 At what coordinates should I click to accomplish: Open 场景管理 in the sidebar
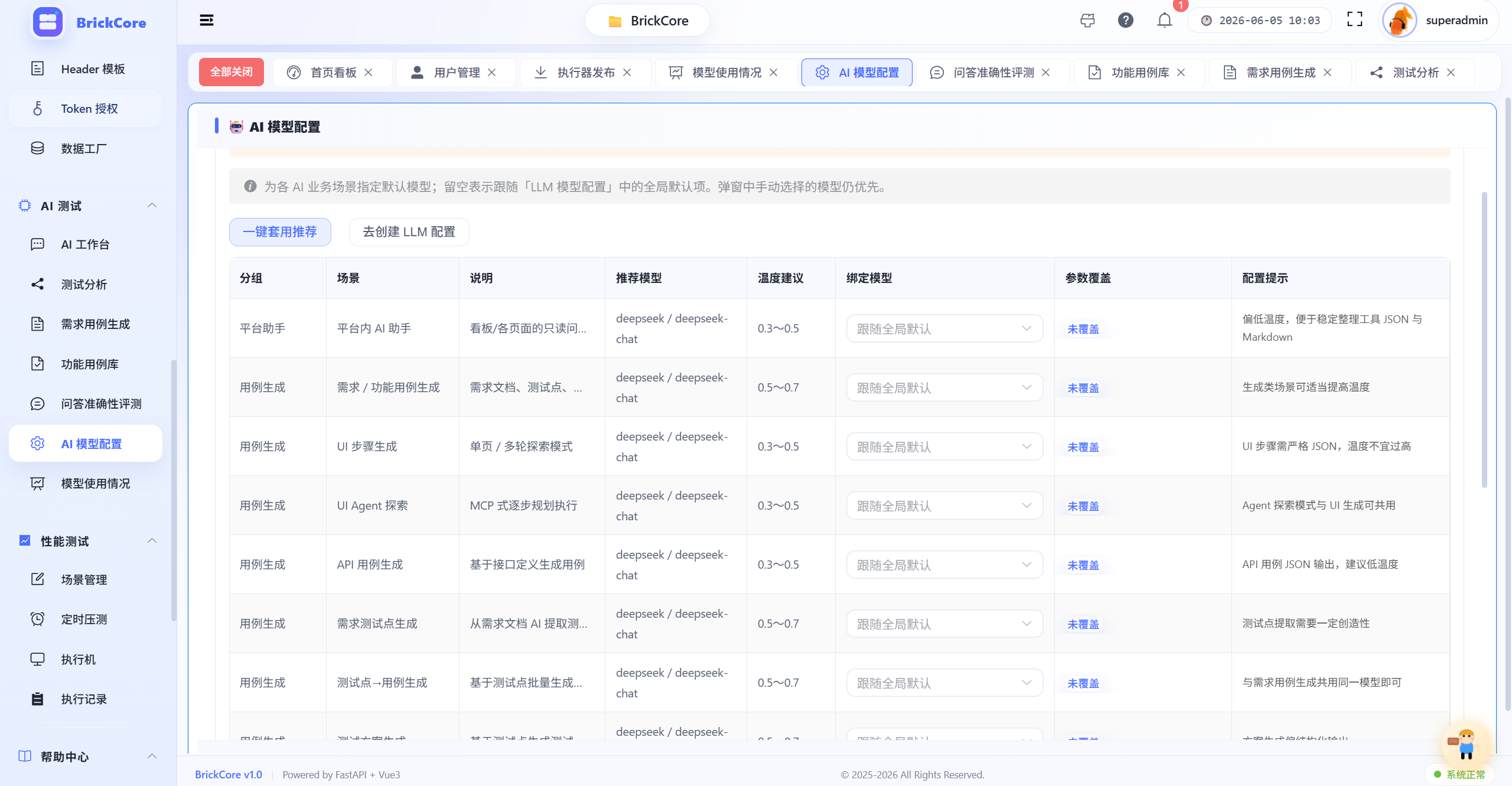86,580
